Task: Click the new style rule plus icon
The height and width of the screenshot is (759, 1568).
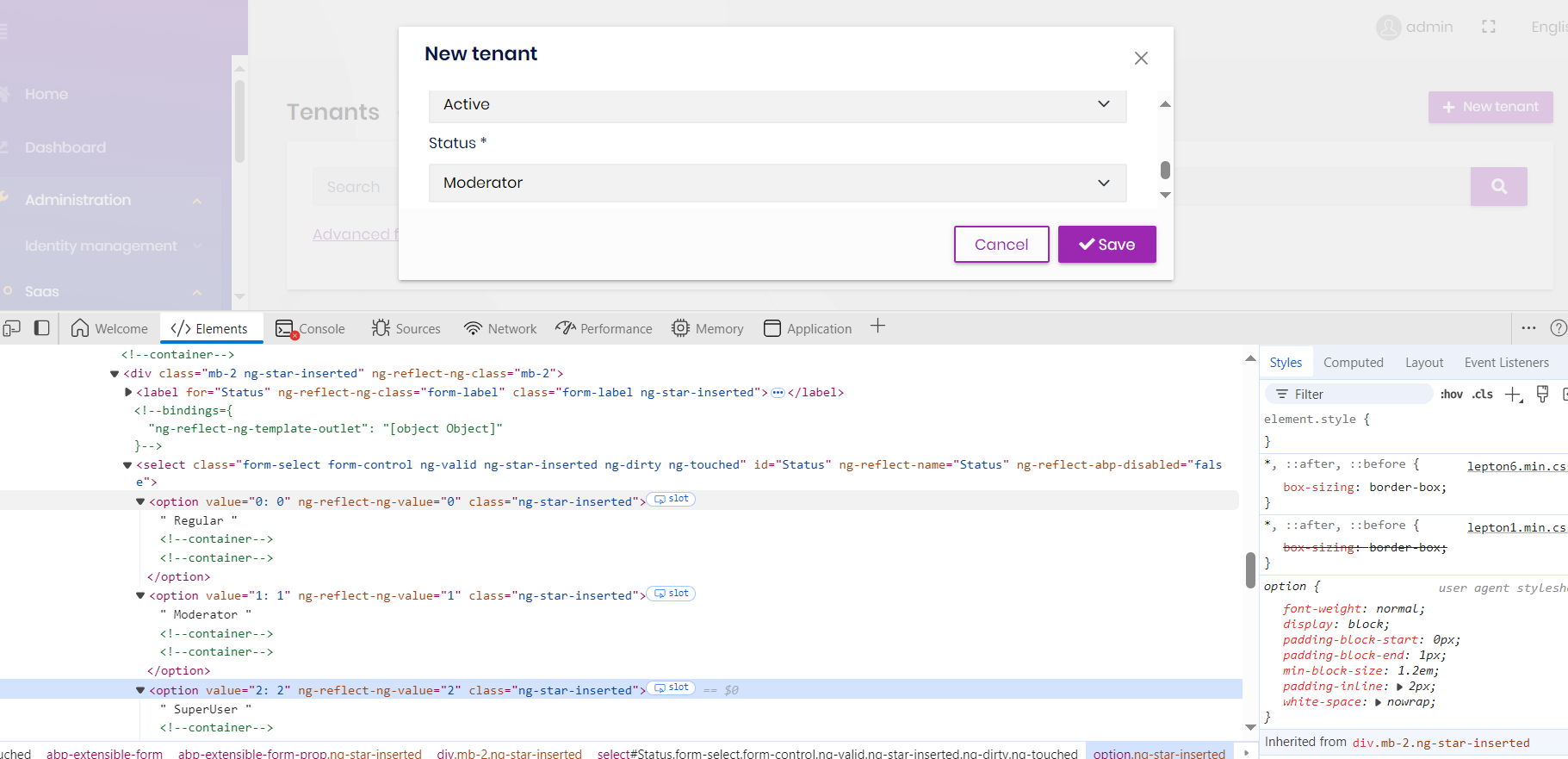Action: pos(1513,395)
